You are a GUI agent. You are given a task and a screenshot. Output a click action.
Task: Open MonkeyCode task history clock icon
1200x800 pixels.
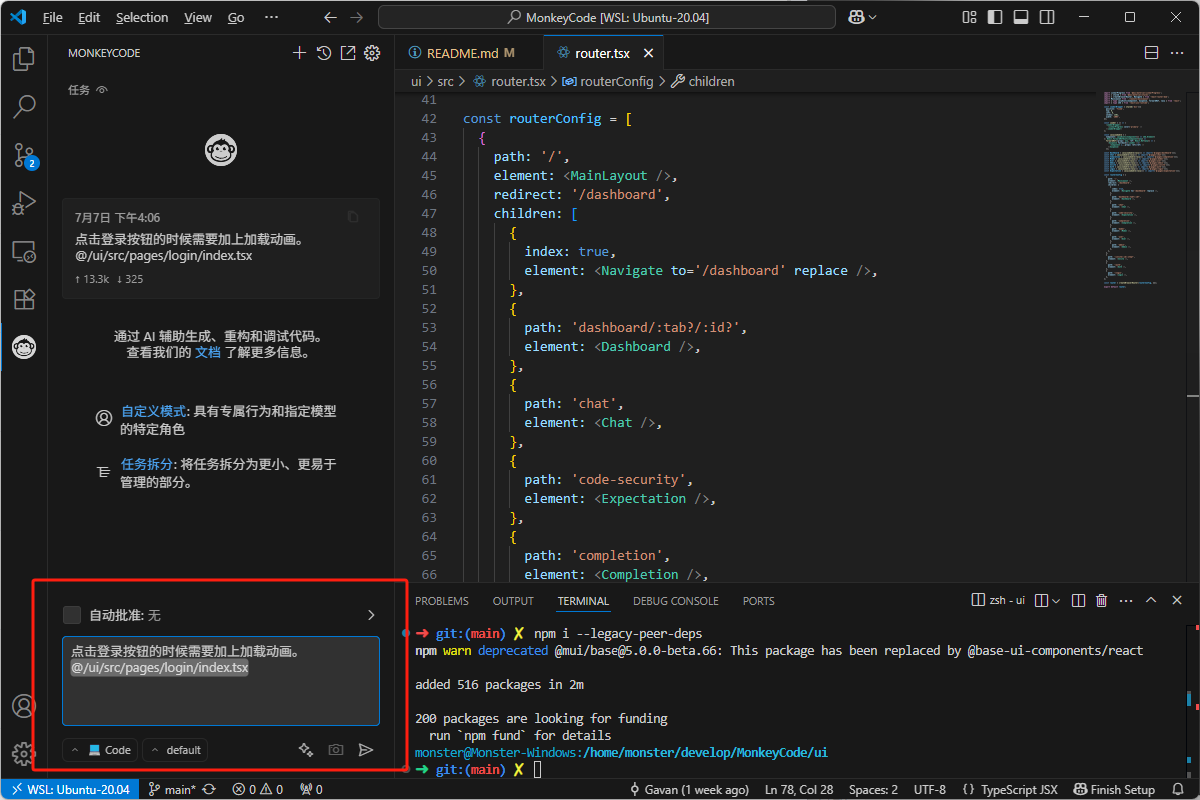pyautogui.click(x=324, y=53)
